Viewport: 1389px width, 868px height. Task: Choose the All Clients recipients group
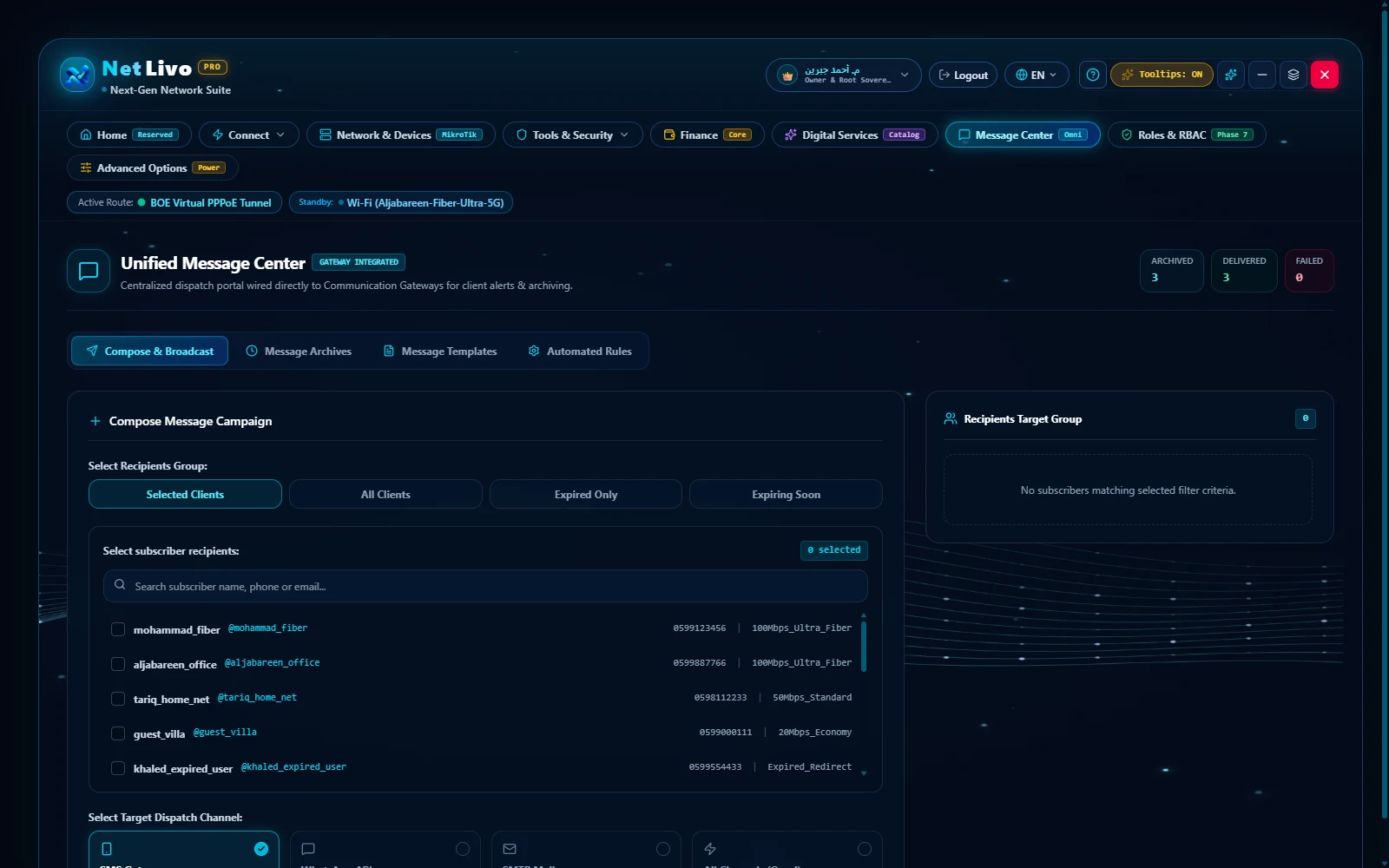tap(385, 494)
